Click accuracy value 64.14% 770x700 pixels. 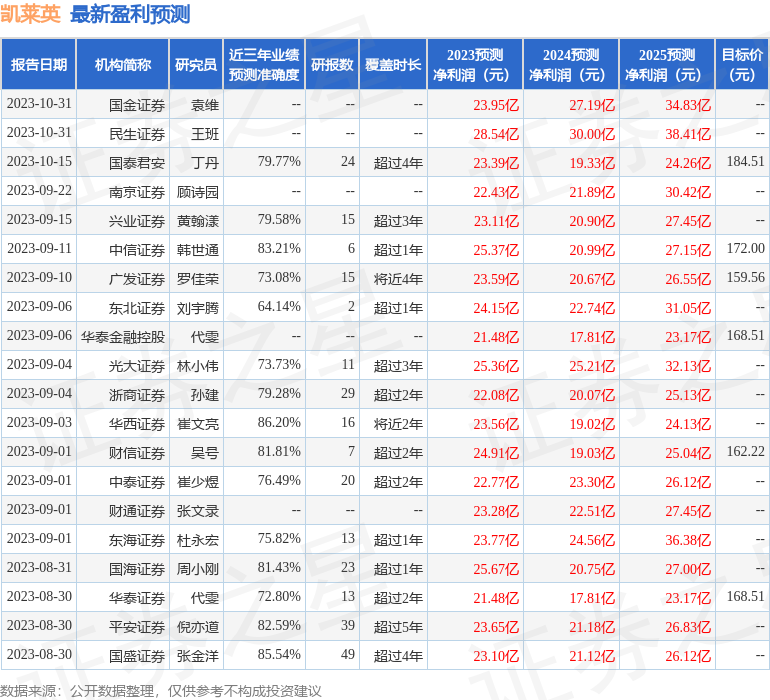pos(279,306)
